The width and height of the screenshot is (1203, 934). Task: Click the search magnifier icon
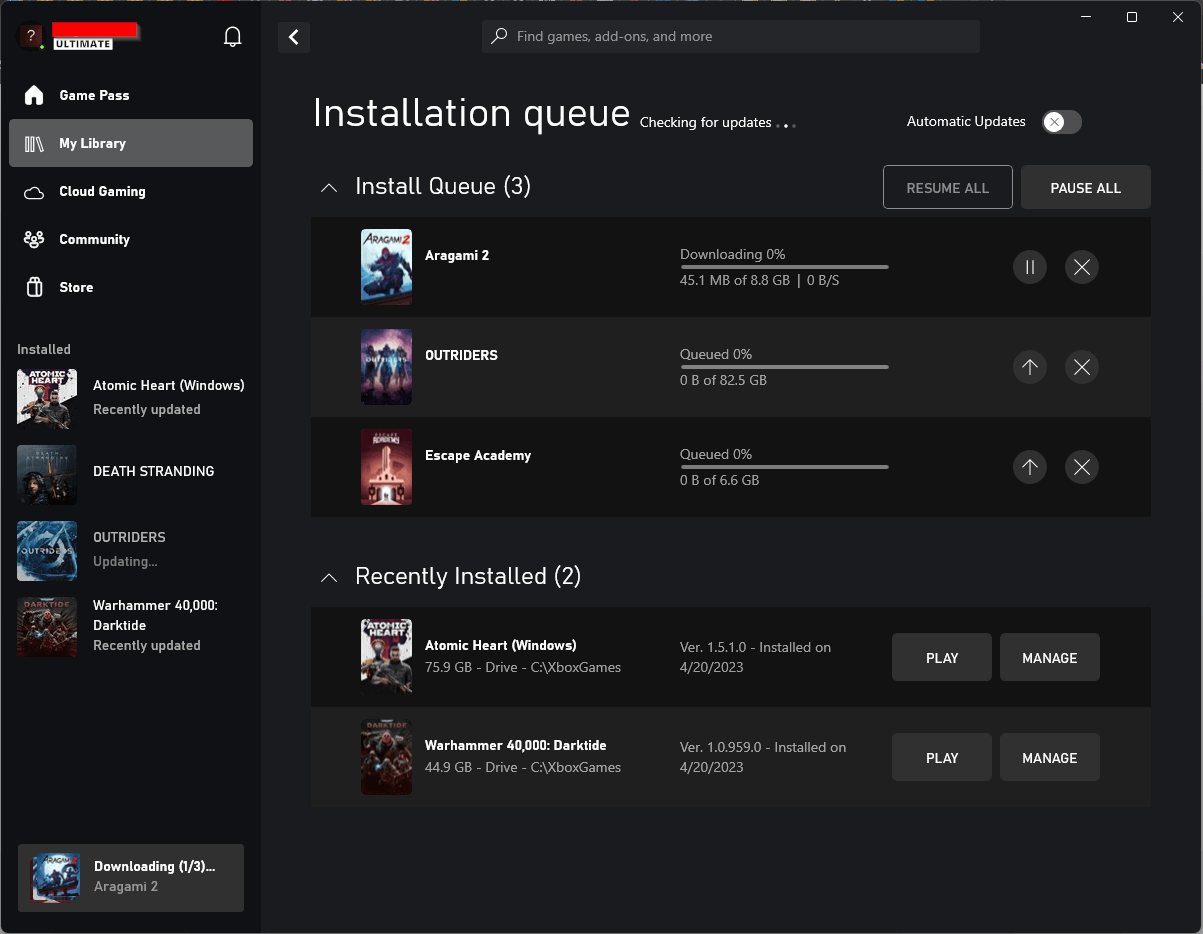[x=499, y=36]
